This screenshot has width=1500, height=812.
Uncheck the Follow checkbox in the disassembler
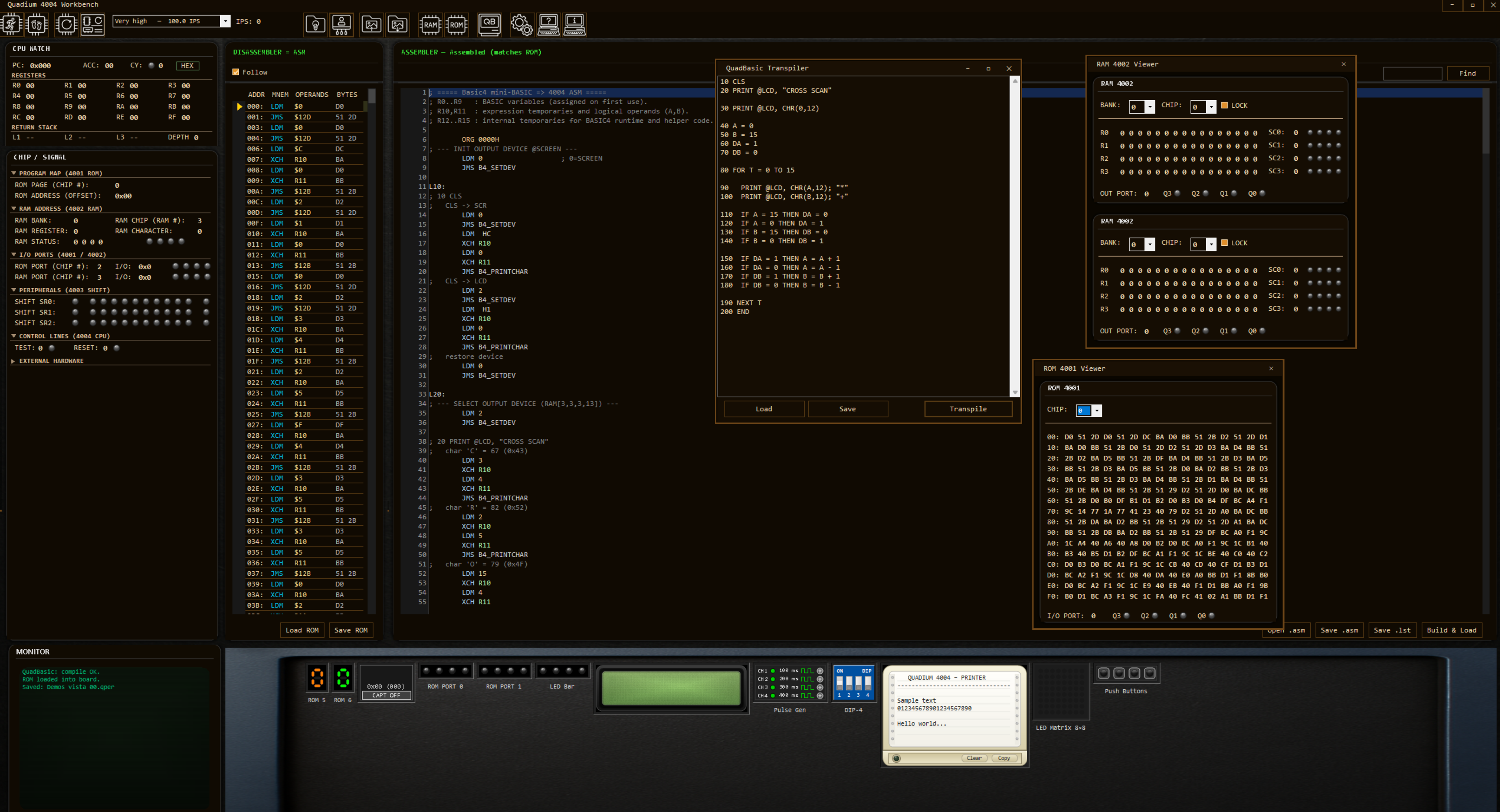pyautogui.click(x=236, y=72)
